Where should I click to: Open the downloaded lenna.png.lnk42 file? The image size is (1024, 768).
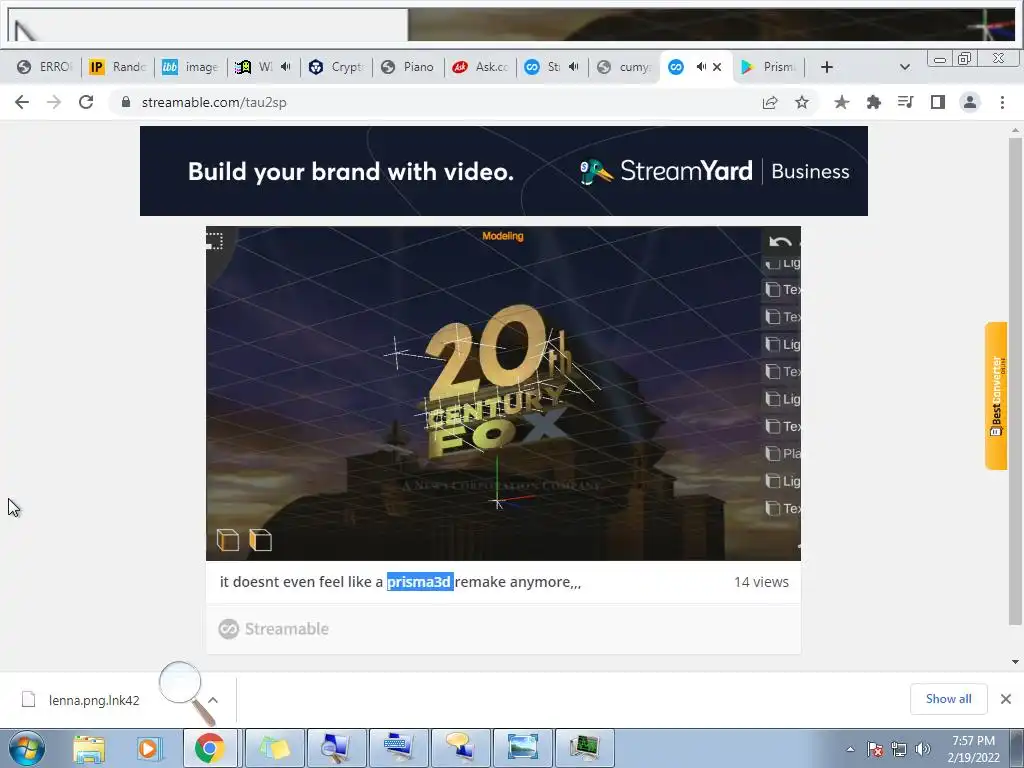tap(94, 700)
